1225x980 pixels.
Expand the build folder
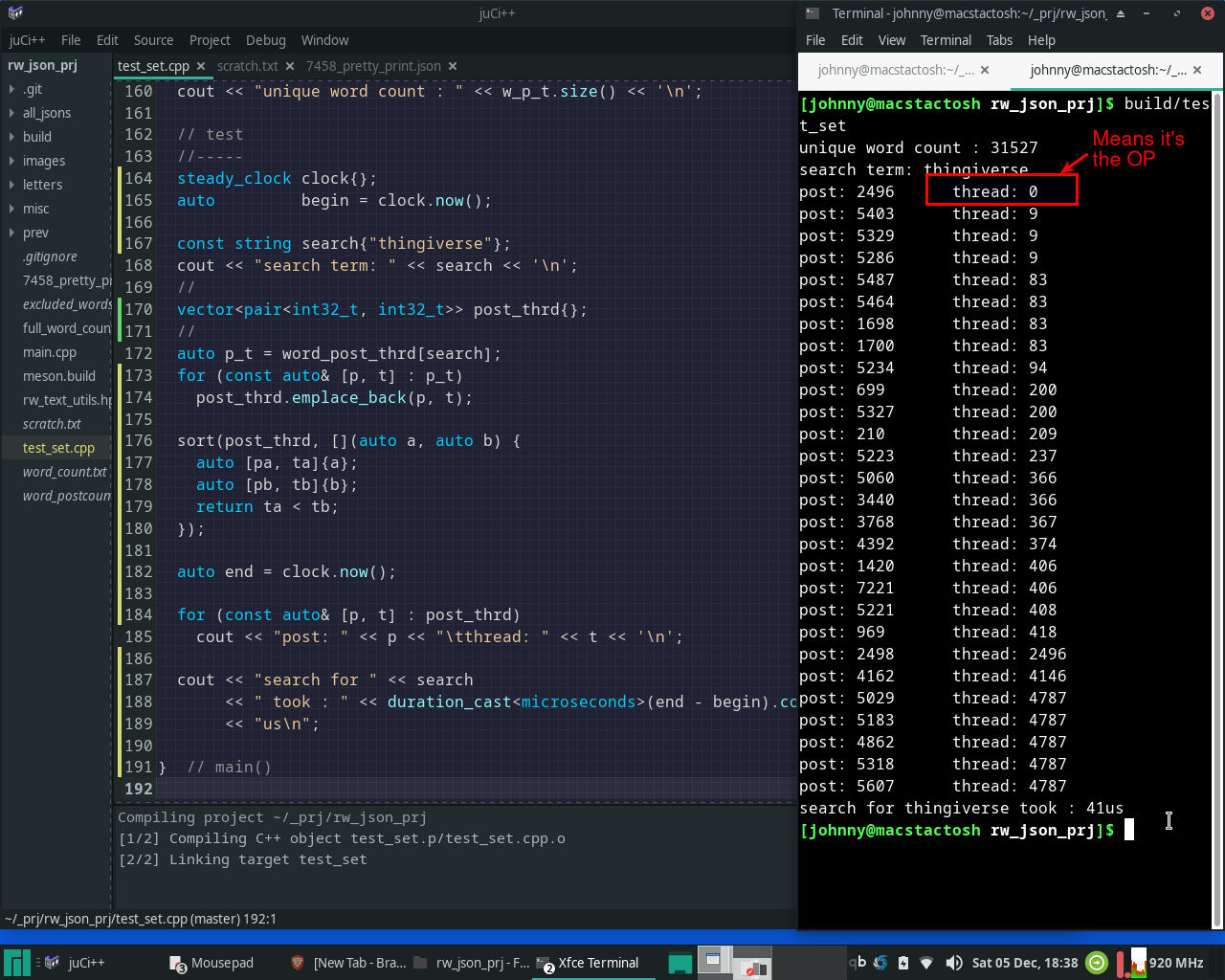(x=11, y=137)
